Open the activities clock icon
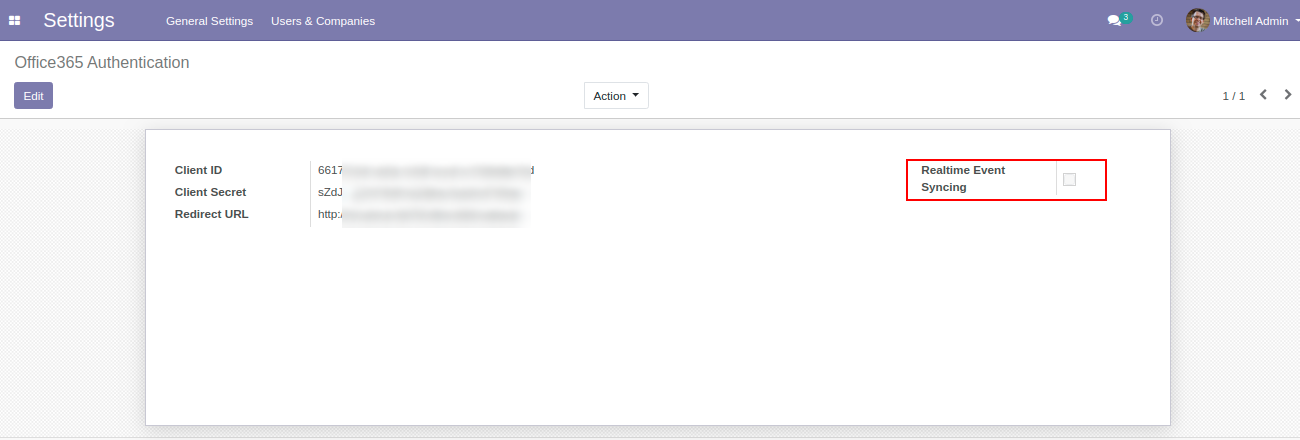 [x=1157, y=20]
